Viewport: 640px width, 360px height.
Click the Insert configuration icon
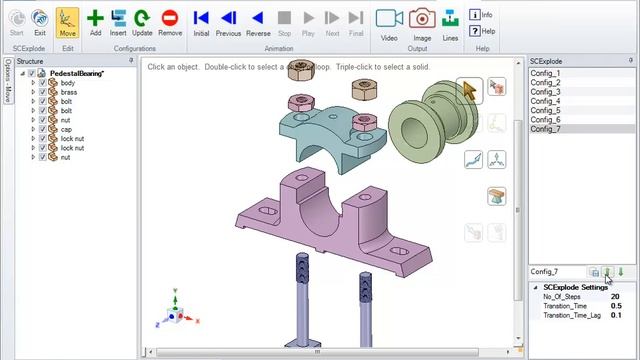click(x=118, y=24)
